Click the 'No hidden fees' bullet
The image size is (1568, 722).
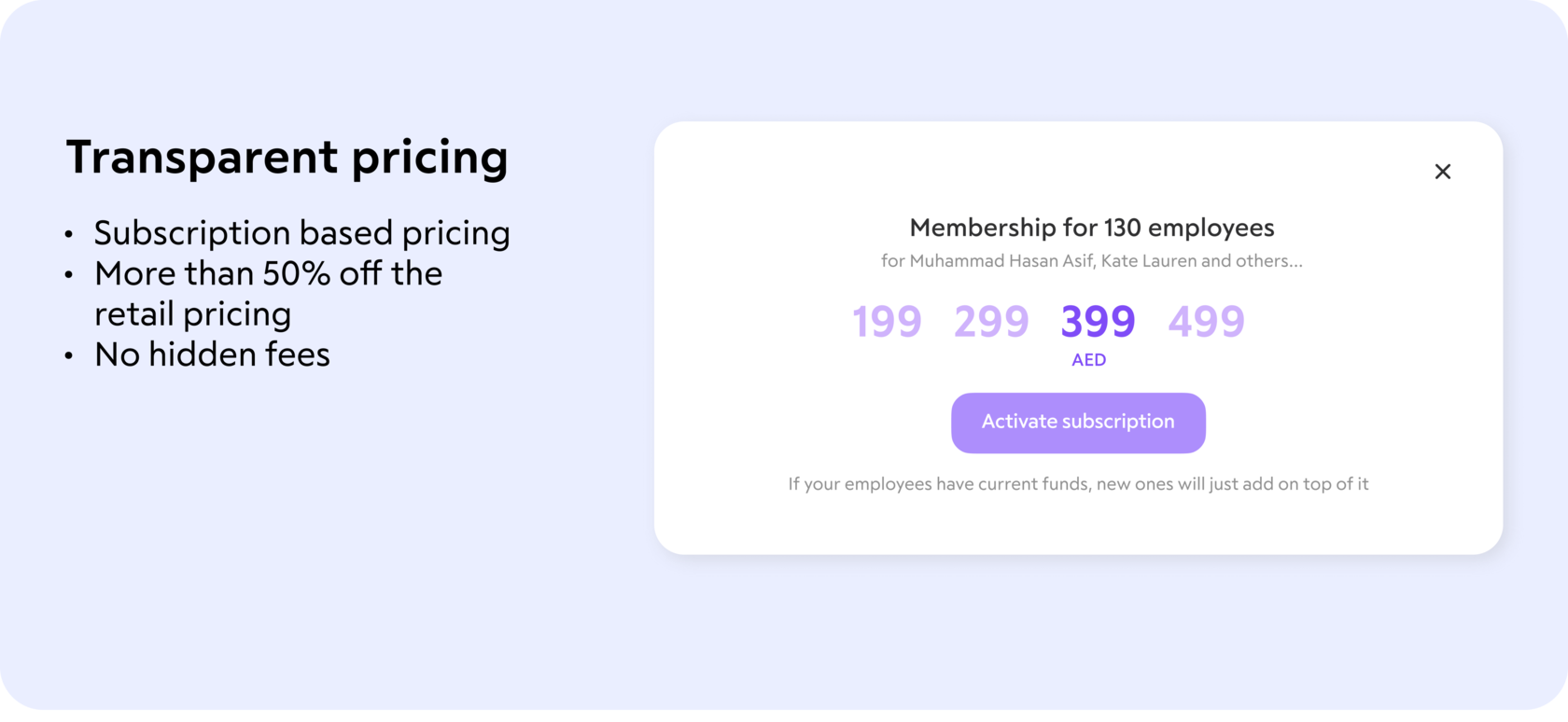[x=212, y=354]
